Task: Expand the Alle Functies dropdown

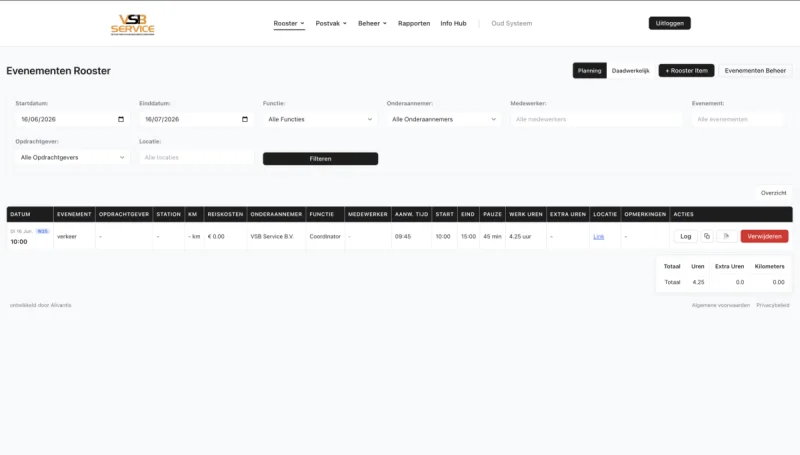Action: 320,119
